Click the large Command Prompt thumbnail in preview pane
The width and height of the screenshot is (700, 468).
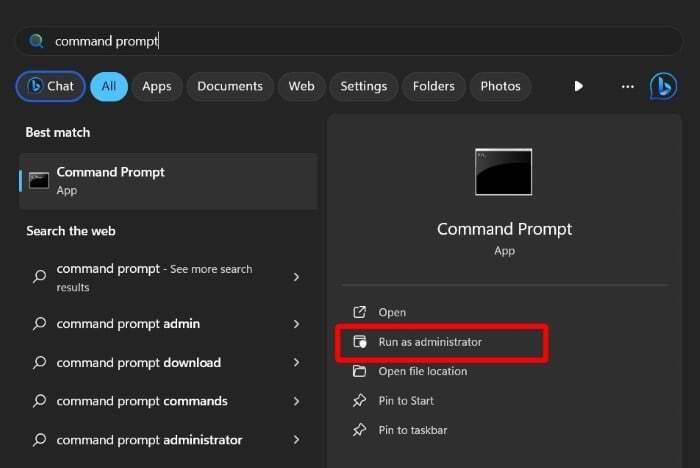pos(504,172)
